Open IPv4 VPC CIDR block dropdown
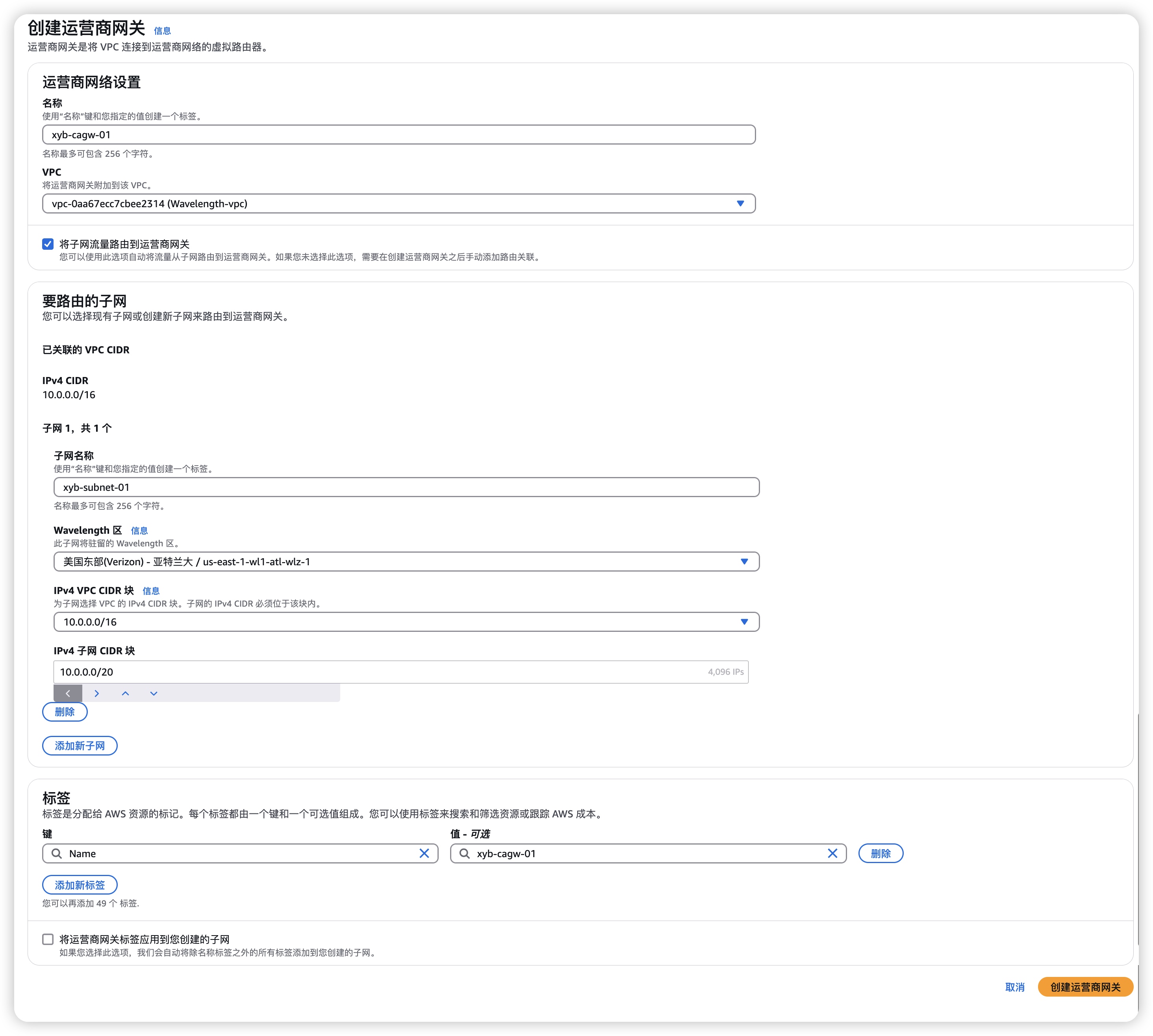 [x=406, y=622]
